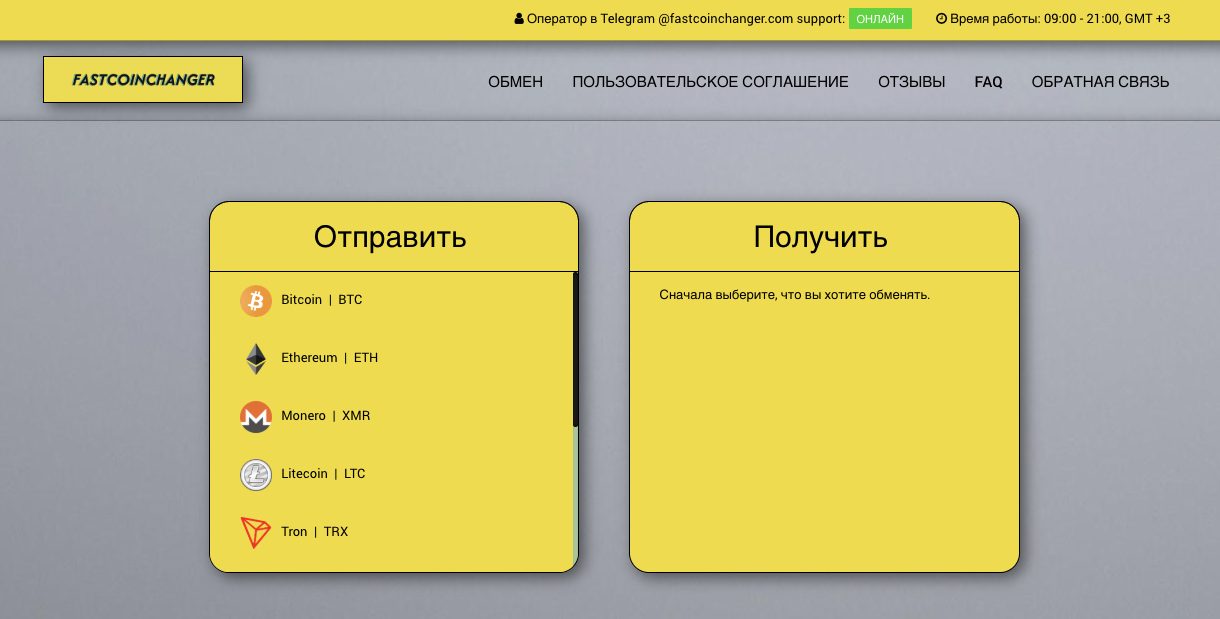Click the Отправить panel heading
The image size is (1220, 619).
click(x=390, y=237)
